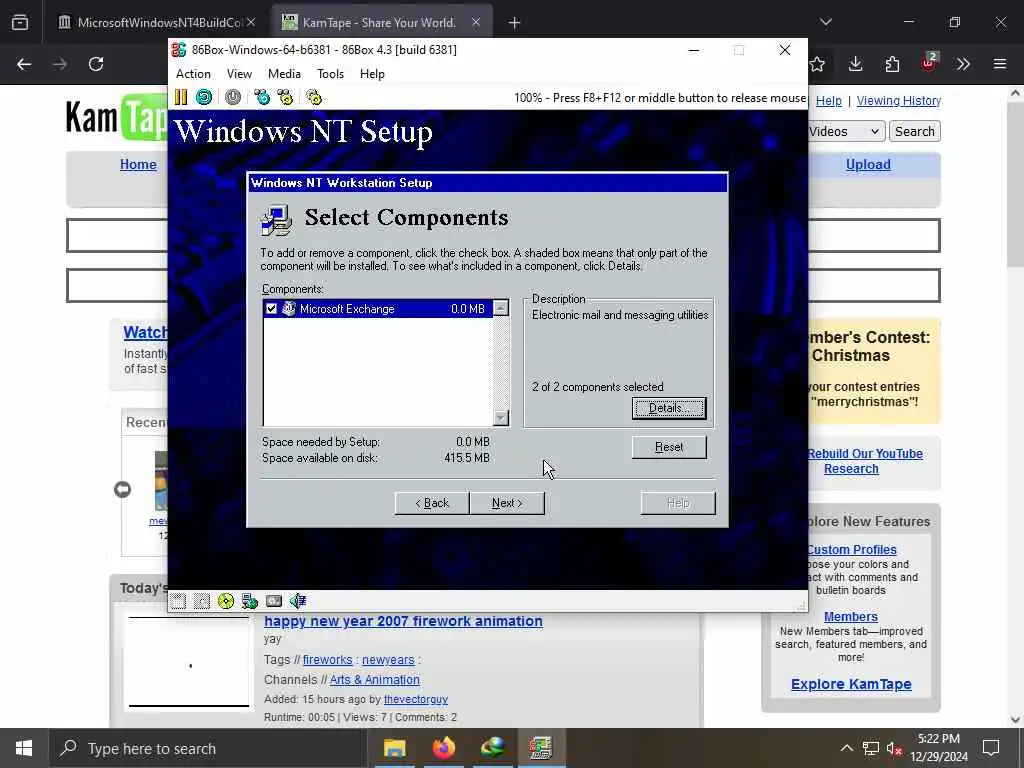Click the newyears tag link
Image resolution: width=1024 pixels, height=768 pixels.
pos(388,660)
